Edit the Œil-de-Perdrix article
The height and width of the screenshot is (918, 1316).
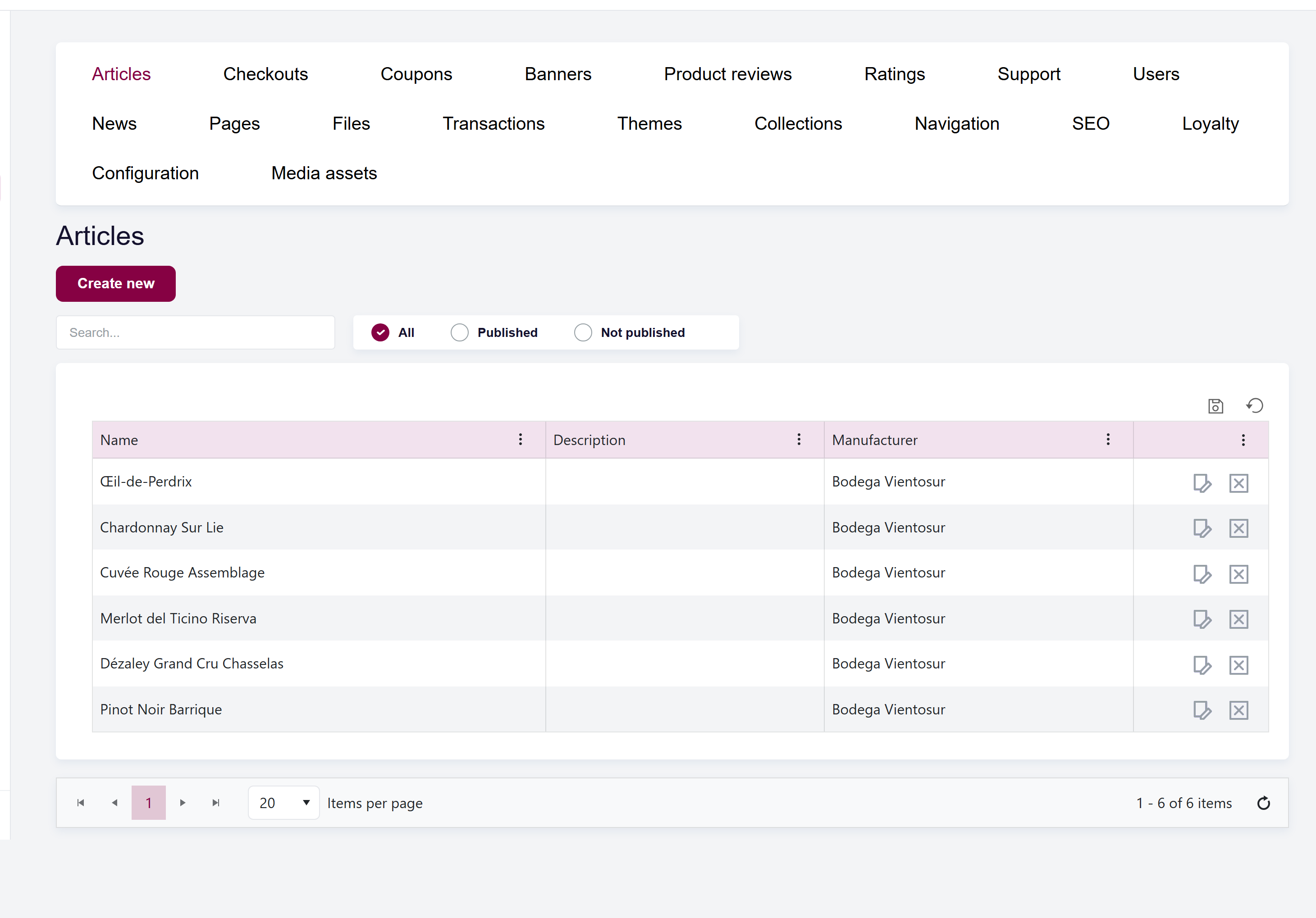coord(1202,483)
